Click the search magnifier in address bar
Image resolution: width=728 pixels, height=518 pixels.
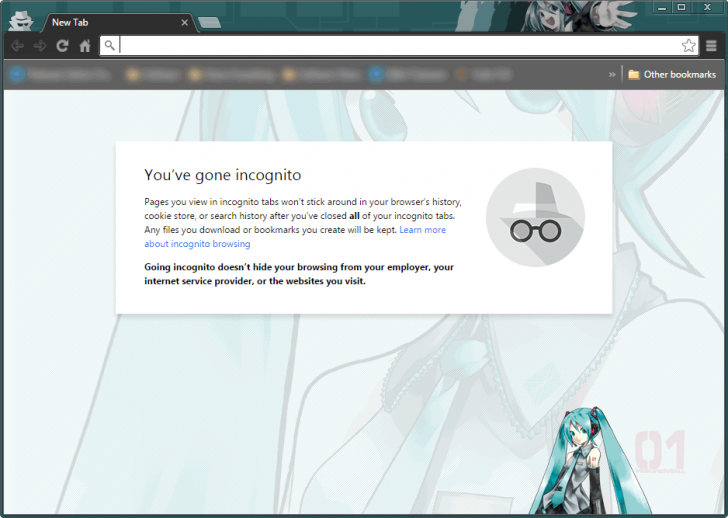(109, 45)
